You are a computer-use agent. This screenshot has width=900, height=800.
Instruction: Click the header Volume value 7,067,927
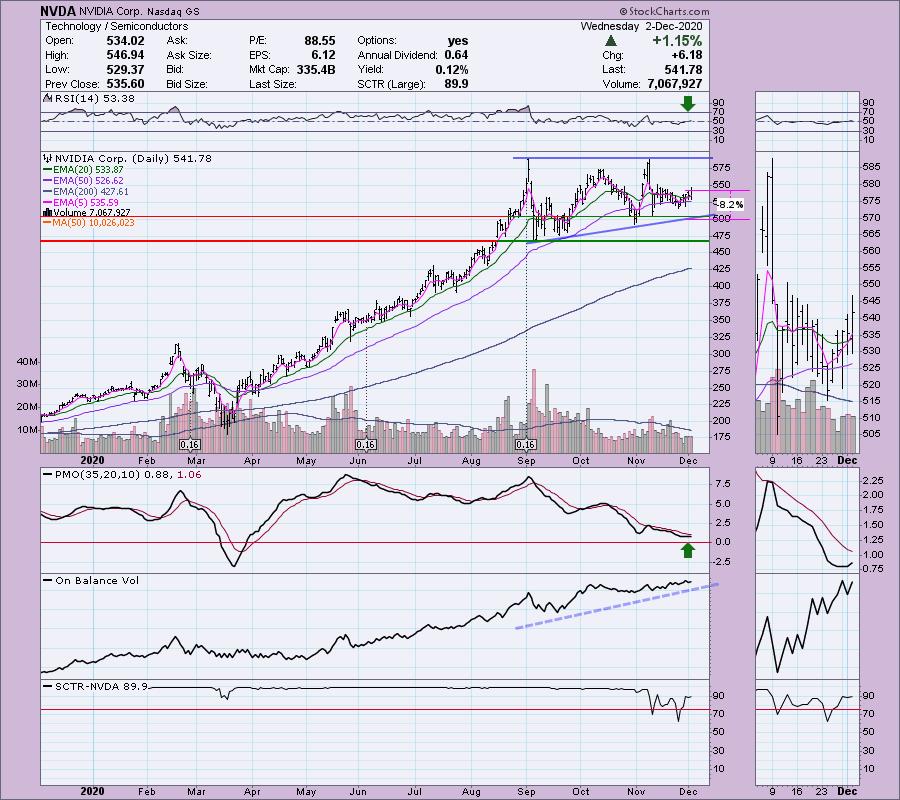tap(674, 84)
